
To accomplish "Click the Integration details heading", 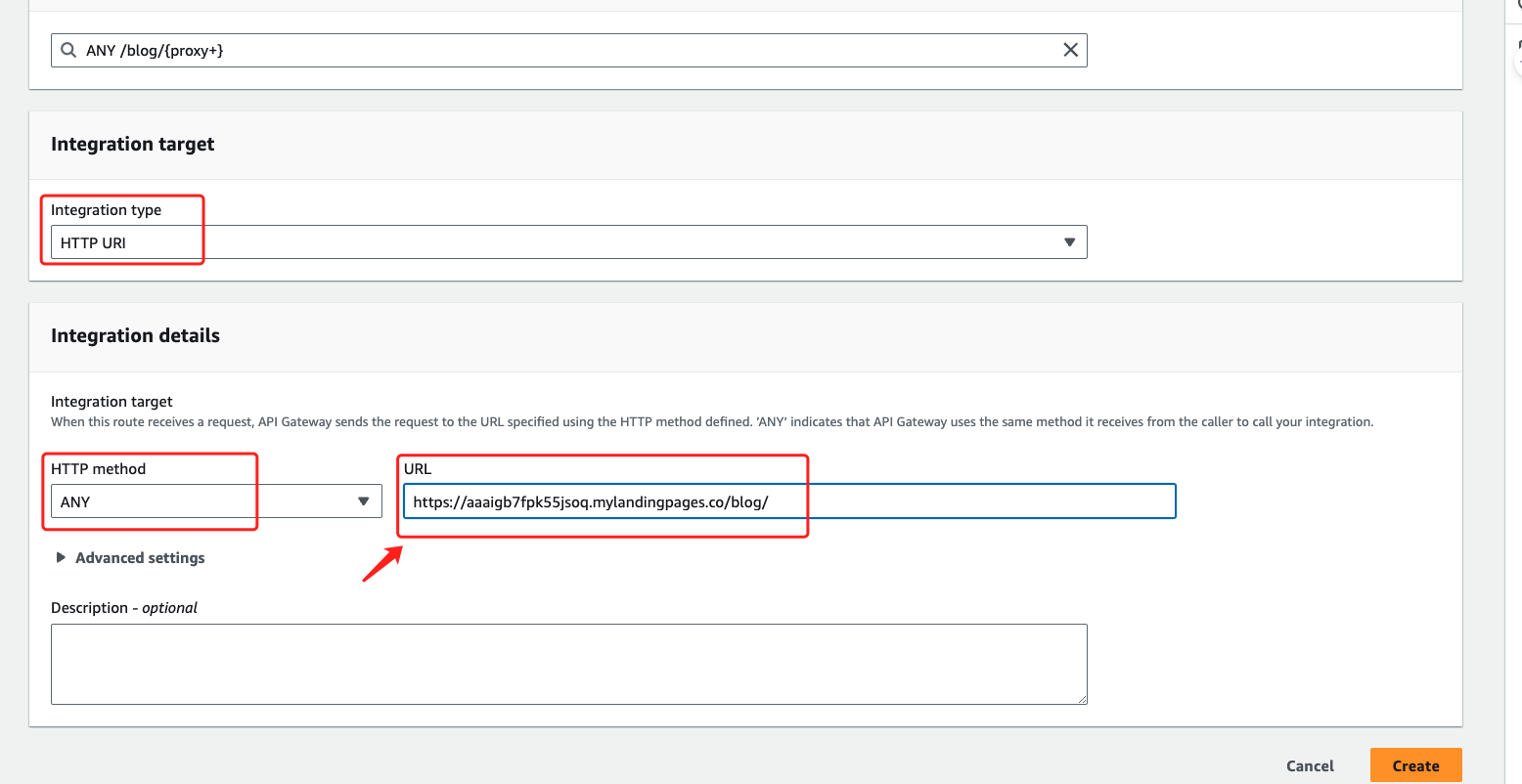I will pos(135,335).
